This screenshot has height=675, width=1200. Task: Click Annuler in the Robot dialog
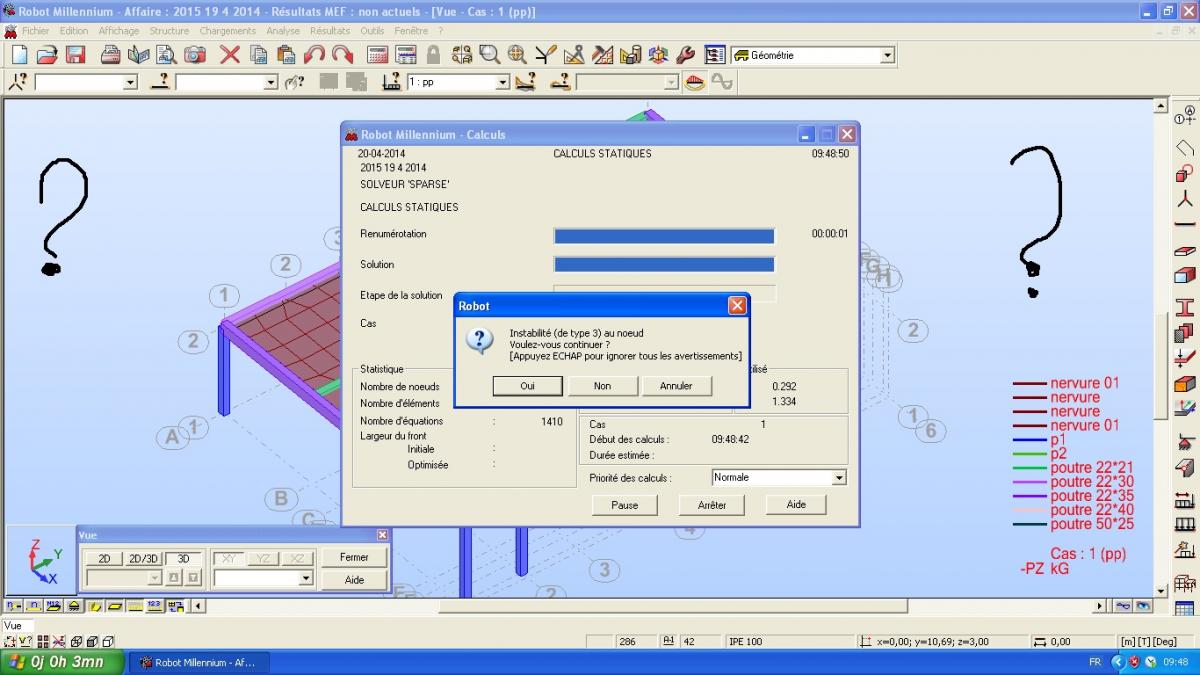click(676, 386)
